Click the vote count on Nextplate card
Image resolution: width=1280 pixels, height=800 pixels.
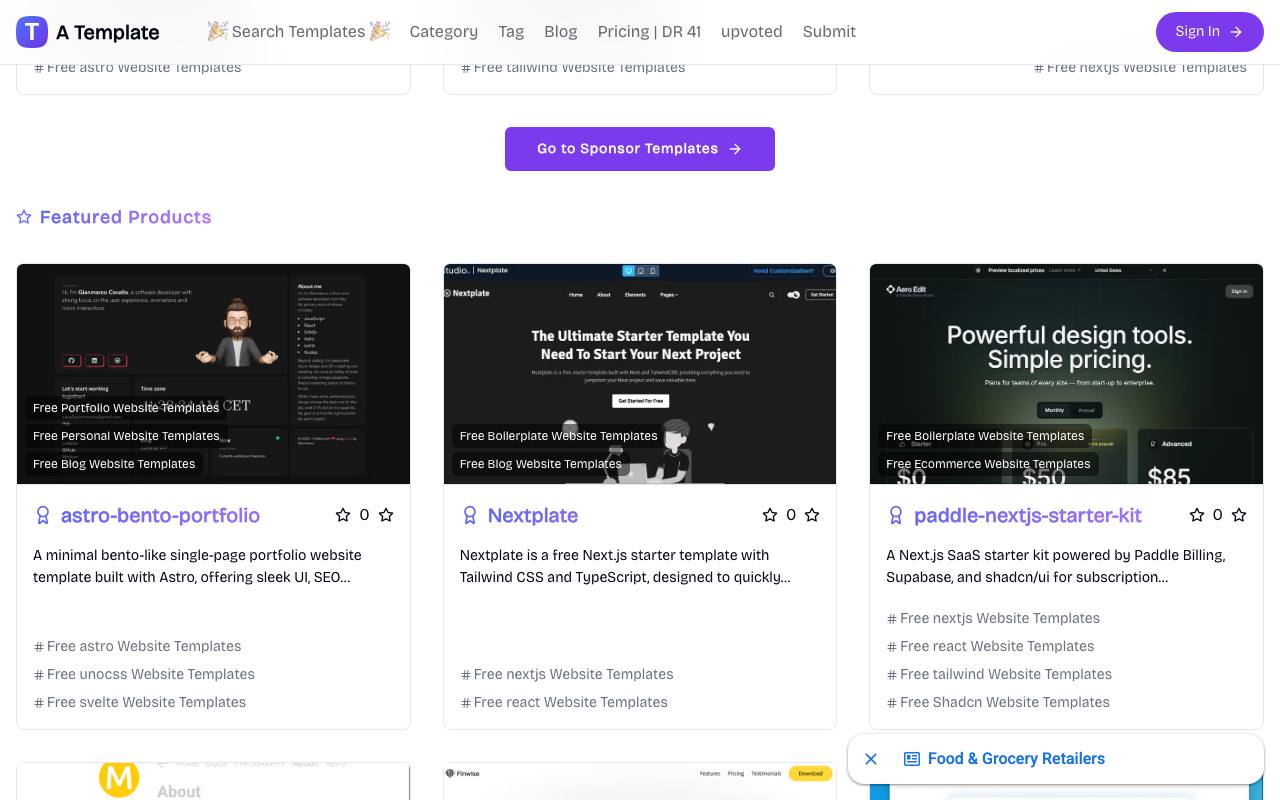(x=791, y=515)
